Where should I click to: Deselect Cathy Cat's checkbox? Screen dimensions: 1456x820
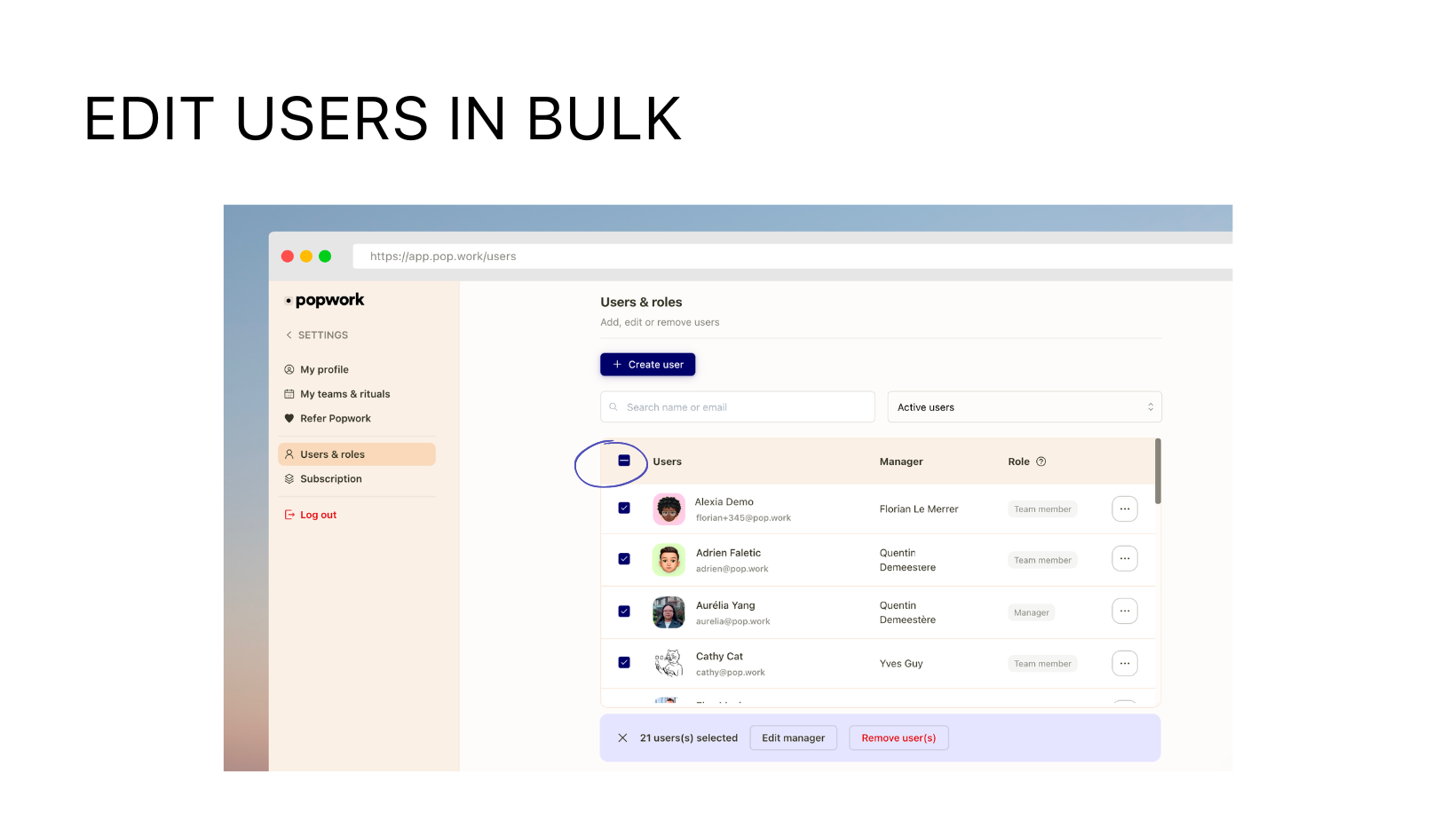pyautogui.click(x=624, y=662)
